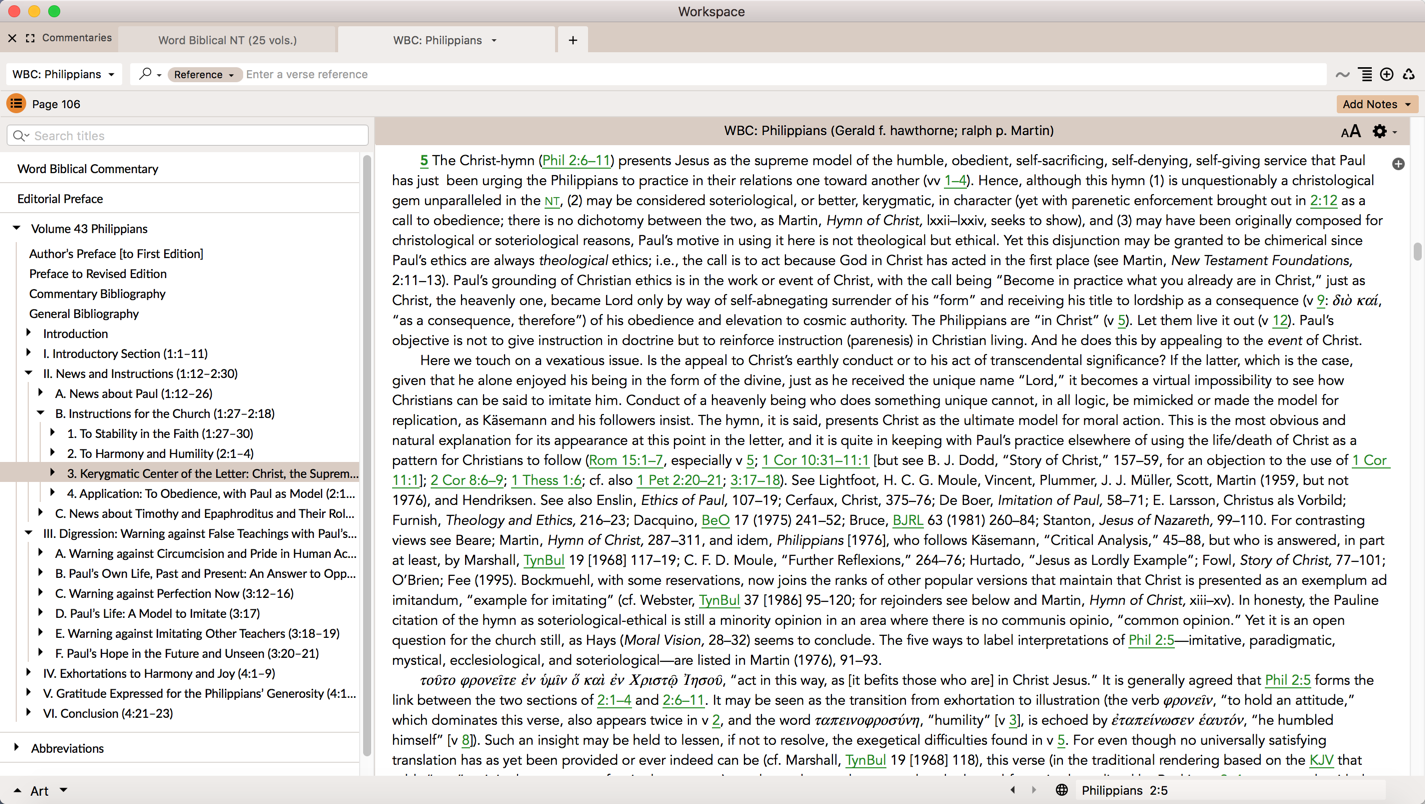Toggle the fullscreen brackets icon near Commentaries
Screen dimensions: 1425x804
tap(30, 38)
